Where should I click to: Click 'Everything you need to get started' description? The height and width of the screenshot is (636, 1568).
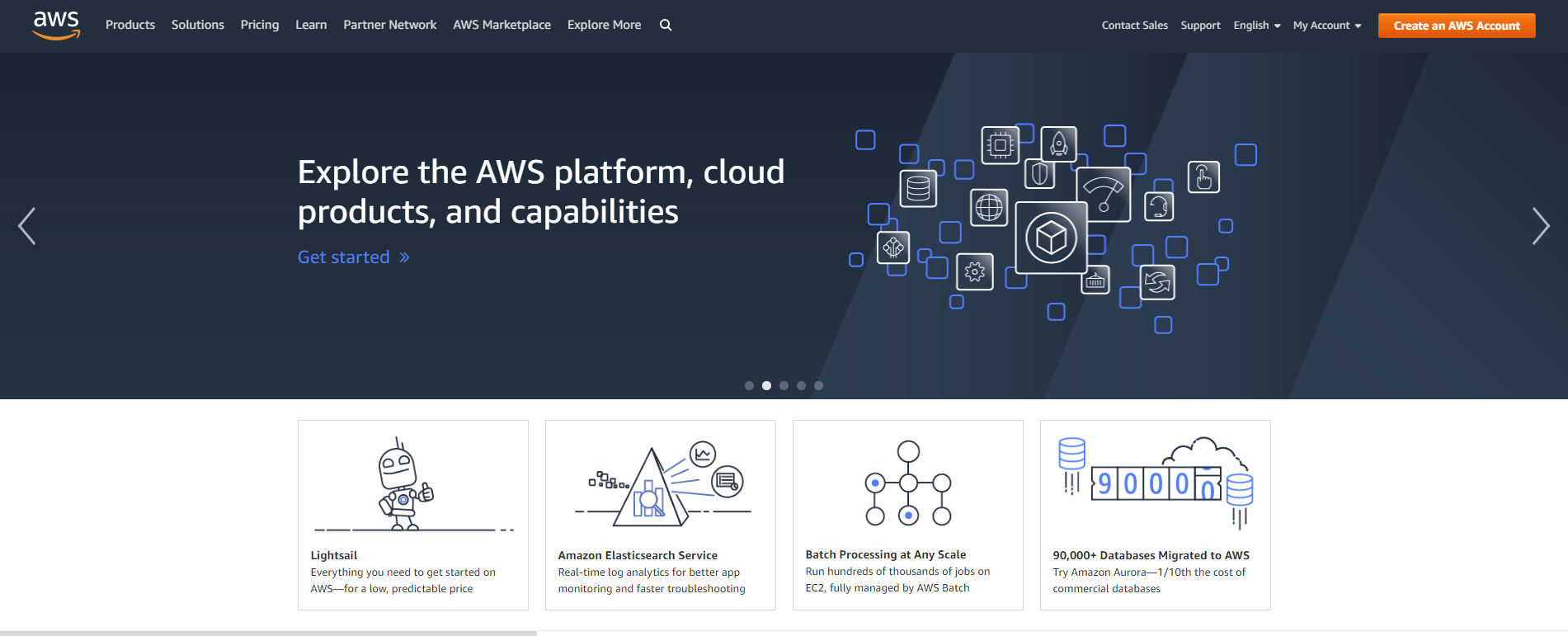click(403, 580)
